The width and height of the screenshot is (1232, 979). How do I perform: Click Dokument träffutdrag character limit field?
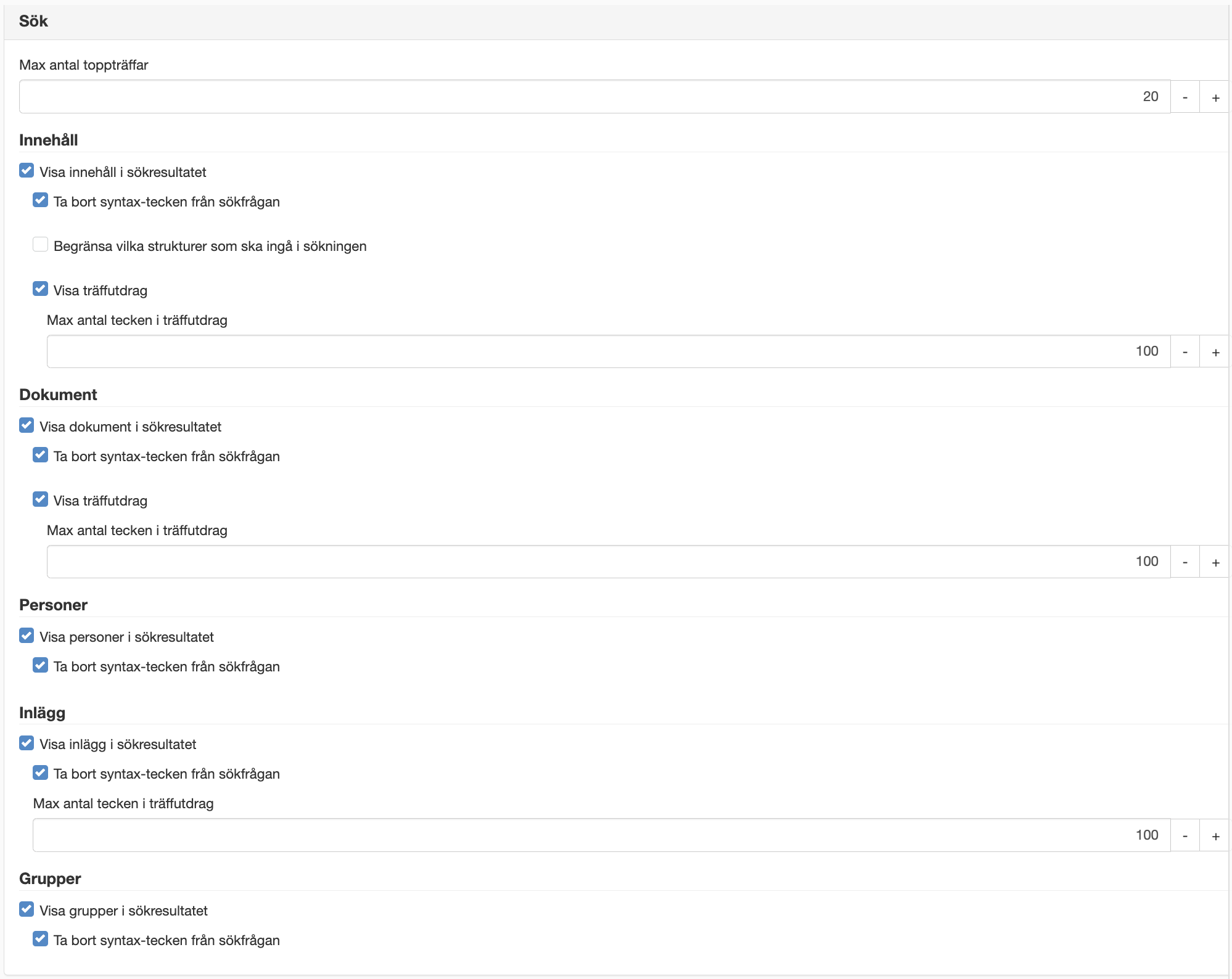click(609, 562)
